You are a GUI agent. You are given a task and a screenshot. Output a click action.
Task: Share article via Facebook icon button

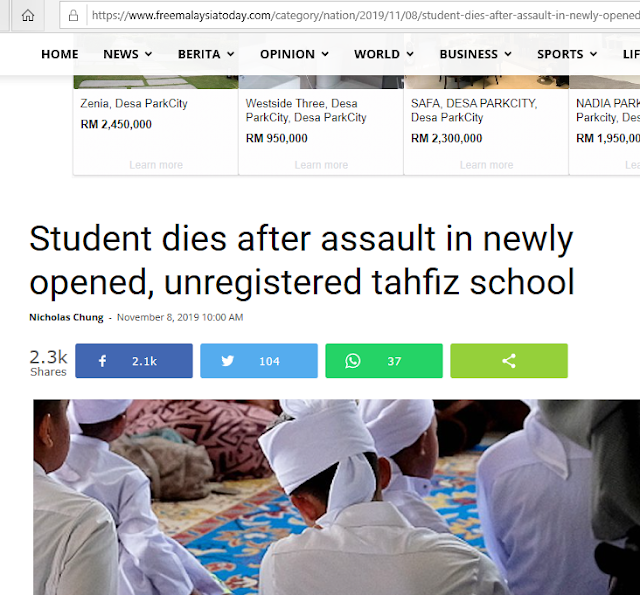point(134,361)
